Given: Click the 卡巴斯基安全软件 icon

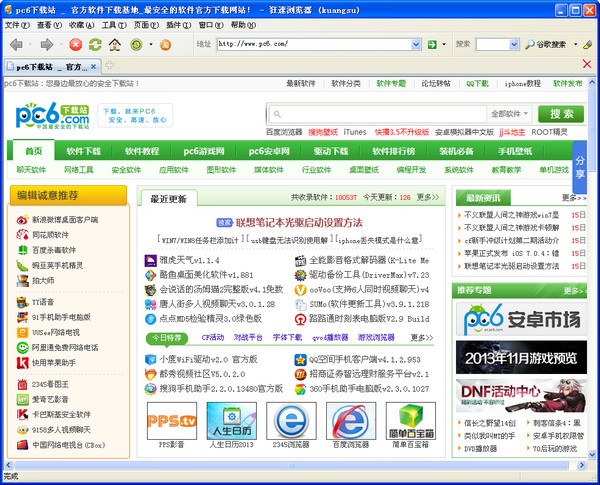Looking at the screenshot, I should (x=22, y=414).
